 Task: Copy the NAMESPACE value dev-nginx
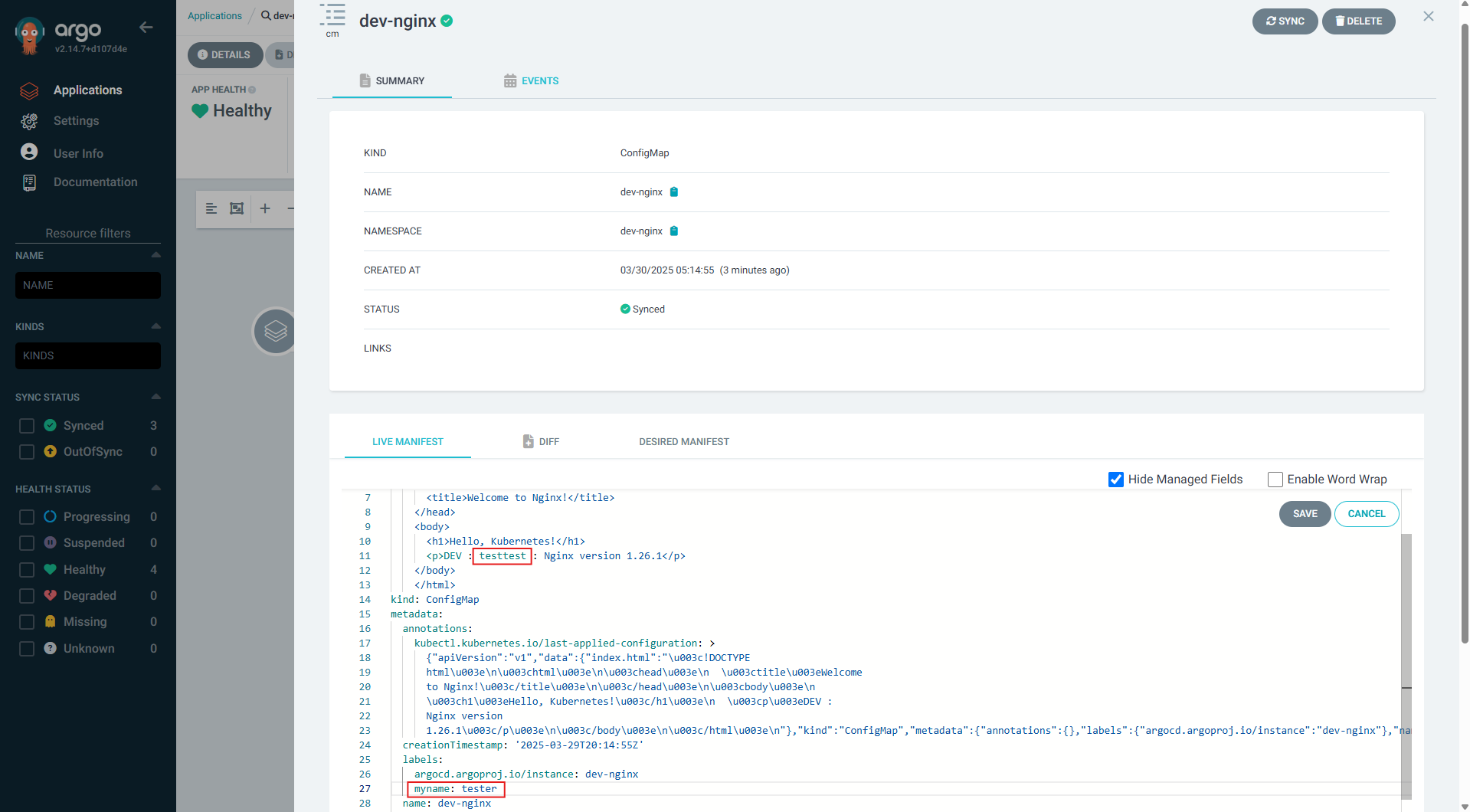(x=674, y=231)
